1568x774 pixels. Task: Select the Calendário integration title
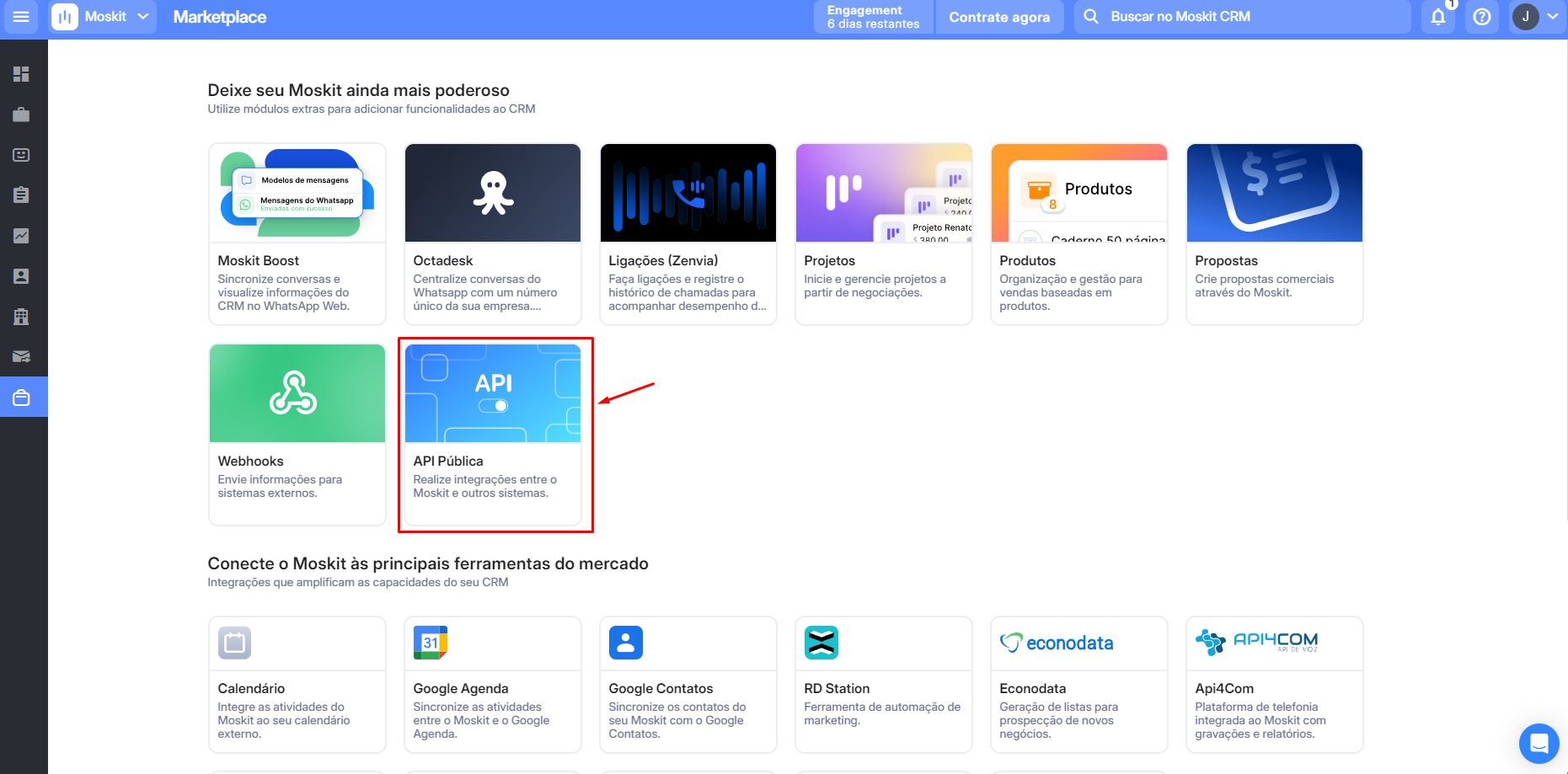coord(251,689)
